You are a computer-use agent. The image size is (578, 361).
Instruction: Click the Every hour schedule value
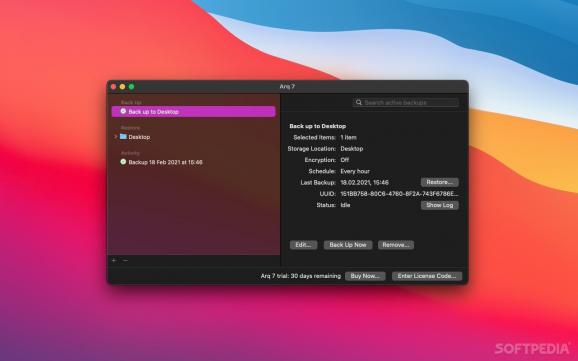(355, 171)
